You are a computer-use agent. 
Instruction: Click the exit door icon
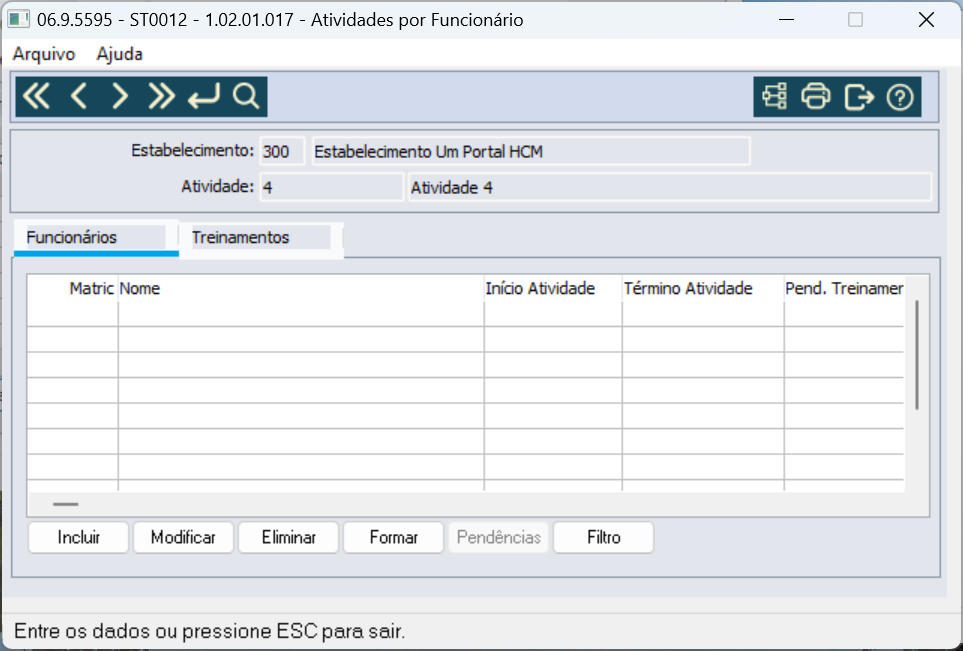(859, 96)
